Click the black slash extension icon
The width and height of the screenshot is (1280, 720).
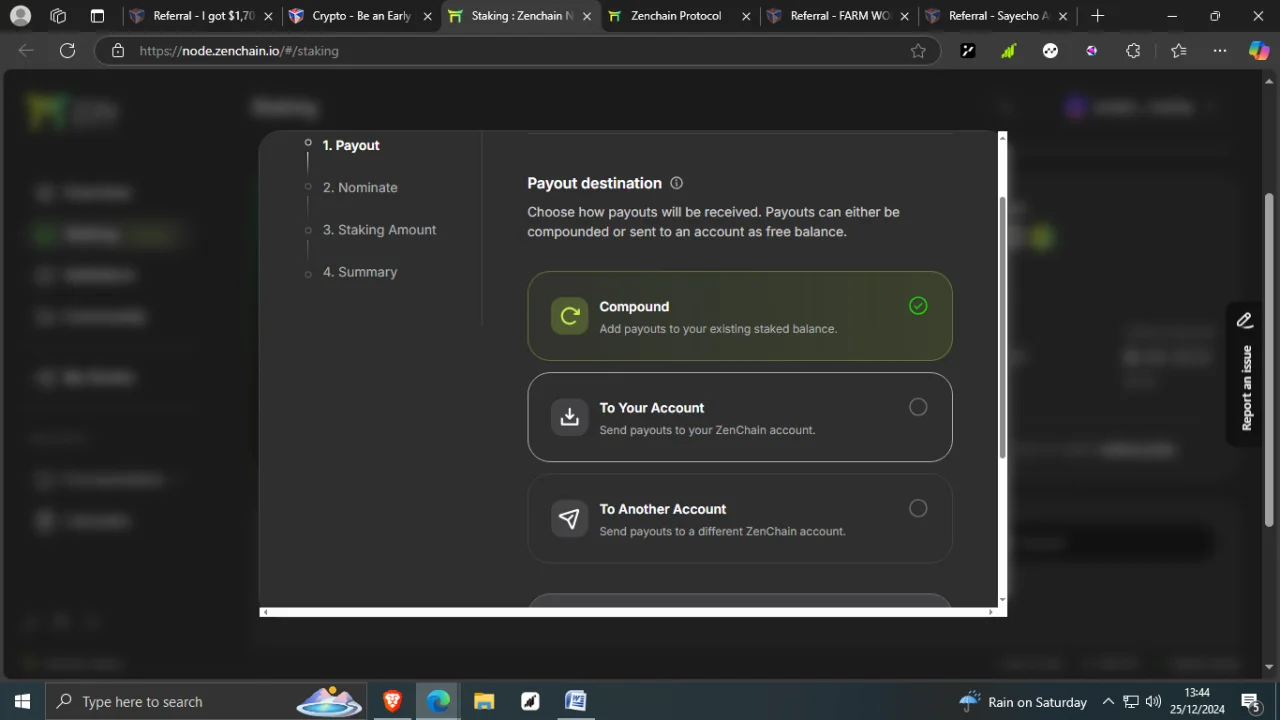coord(968,51)
